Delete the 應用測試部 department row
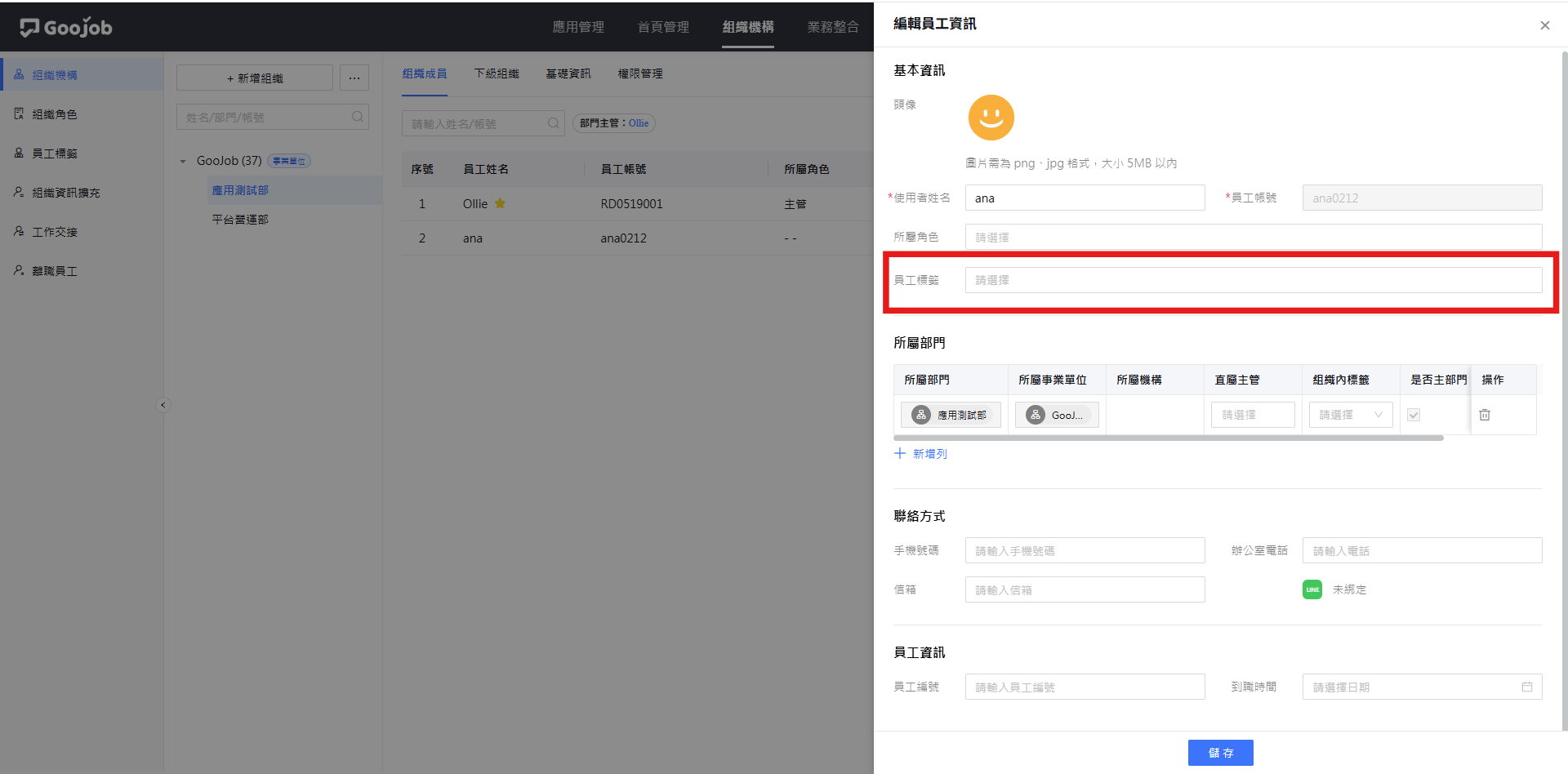This screenshot has width=1568, height=774. pos(1485,415)
